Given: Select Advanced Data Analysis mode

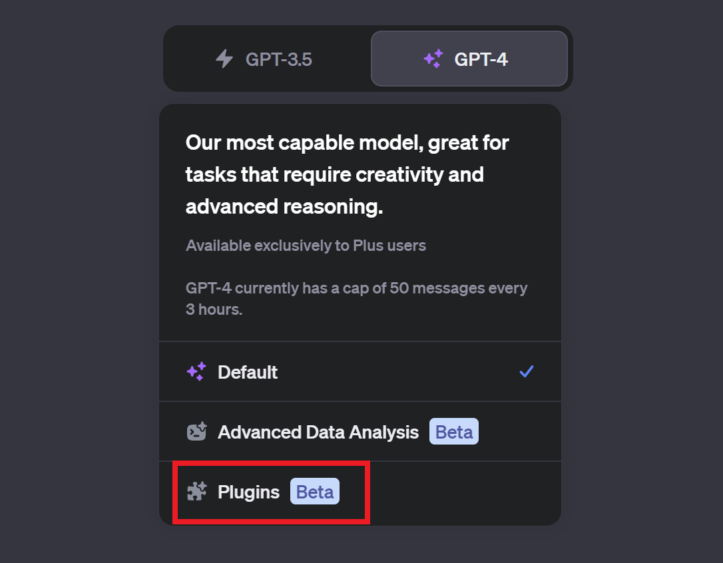Looking at the screenshot, I should 360,432.
